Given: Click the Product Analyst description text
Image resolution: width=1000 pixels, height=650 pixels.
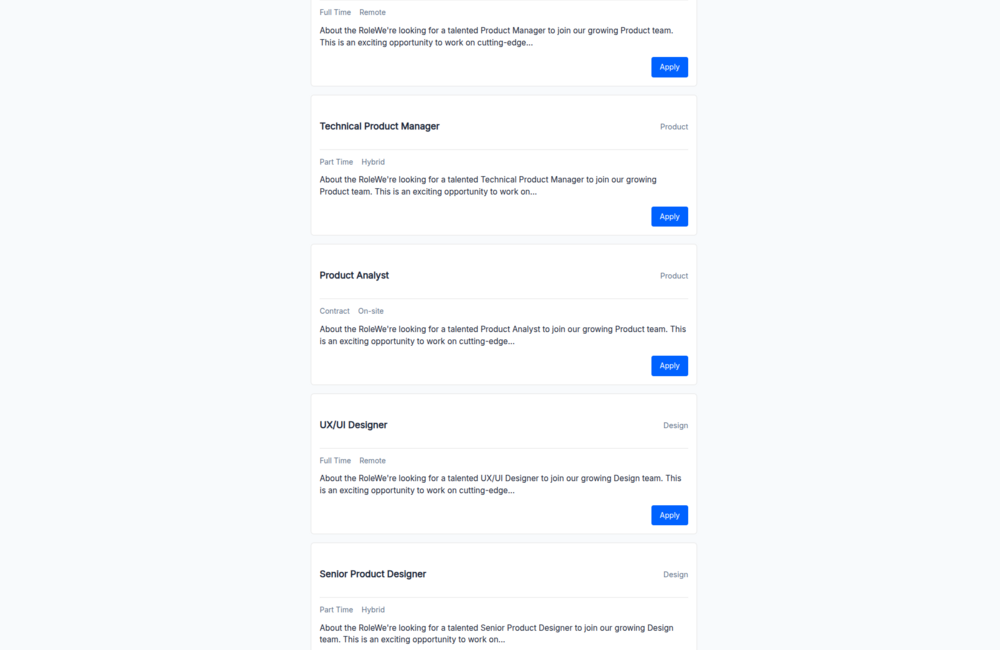Looking at the screenshot, I should [500, 335].
